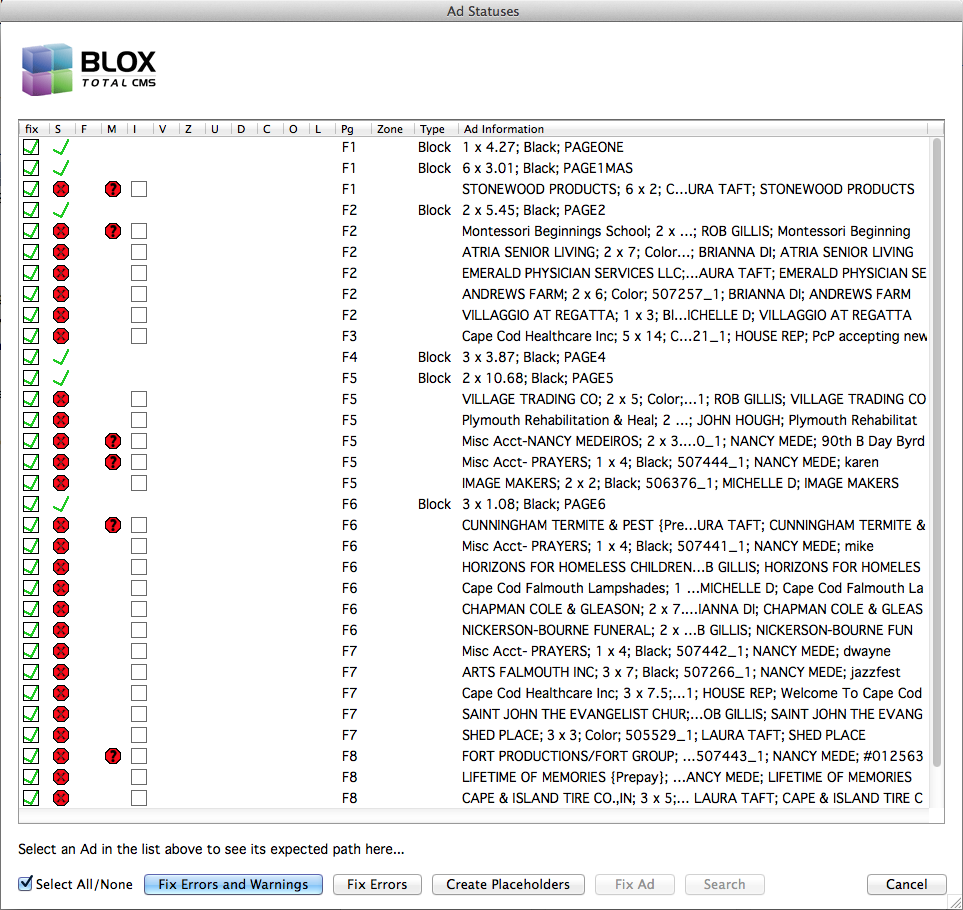Toggle fix checkbox for Cape Cod Falmouth Lampshades
Image resolution: width=963 pixels, height=910 pixels.
pos(31,588)
